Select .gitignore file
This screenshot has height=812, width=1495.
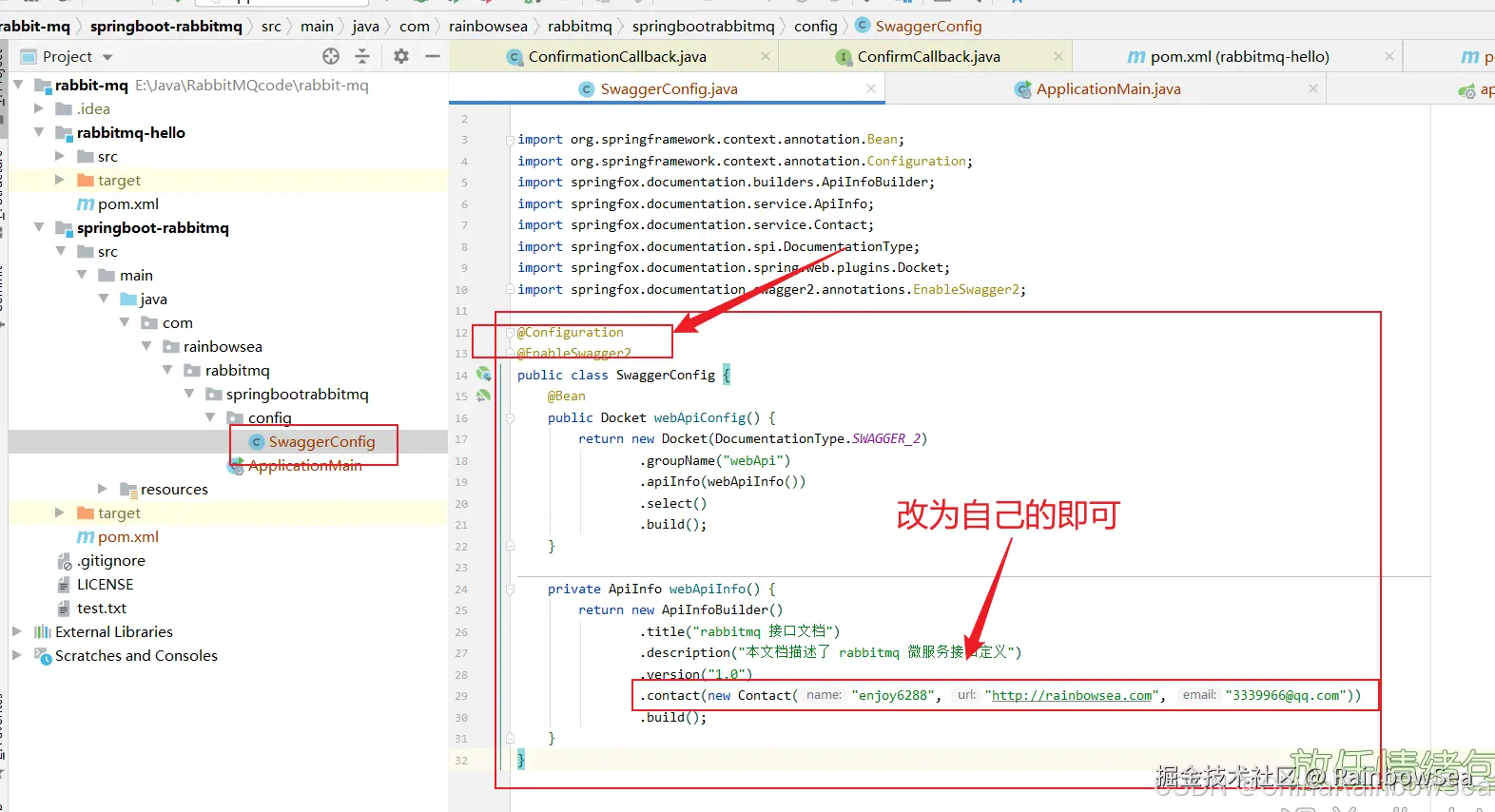coord(111,560)
